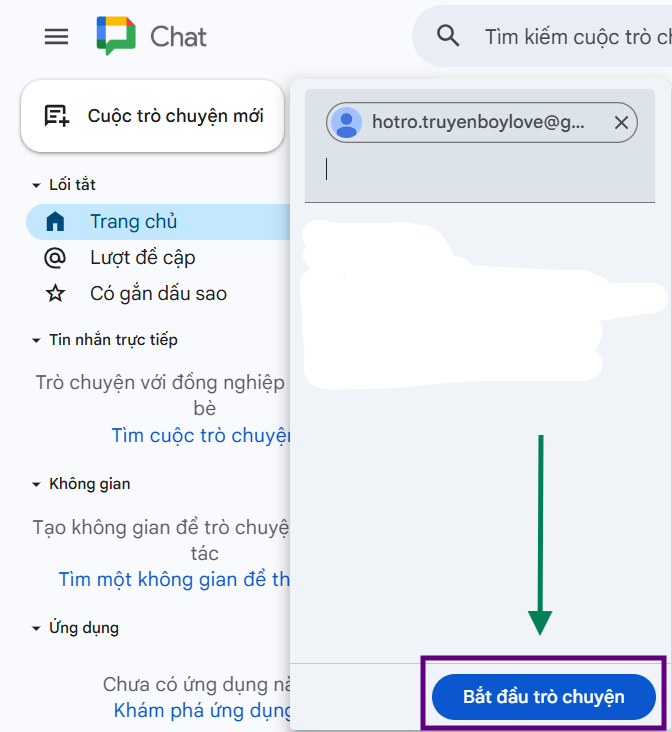
Task: Collapse the Lối tắt section
Action: 36,185
